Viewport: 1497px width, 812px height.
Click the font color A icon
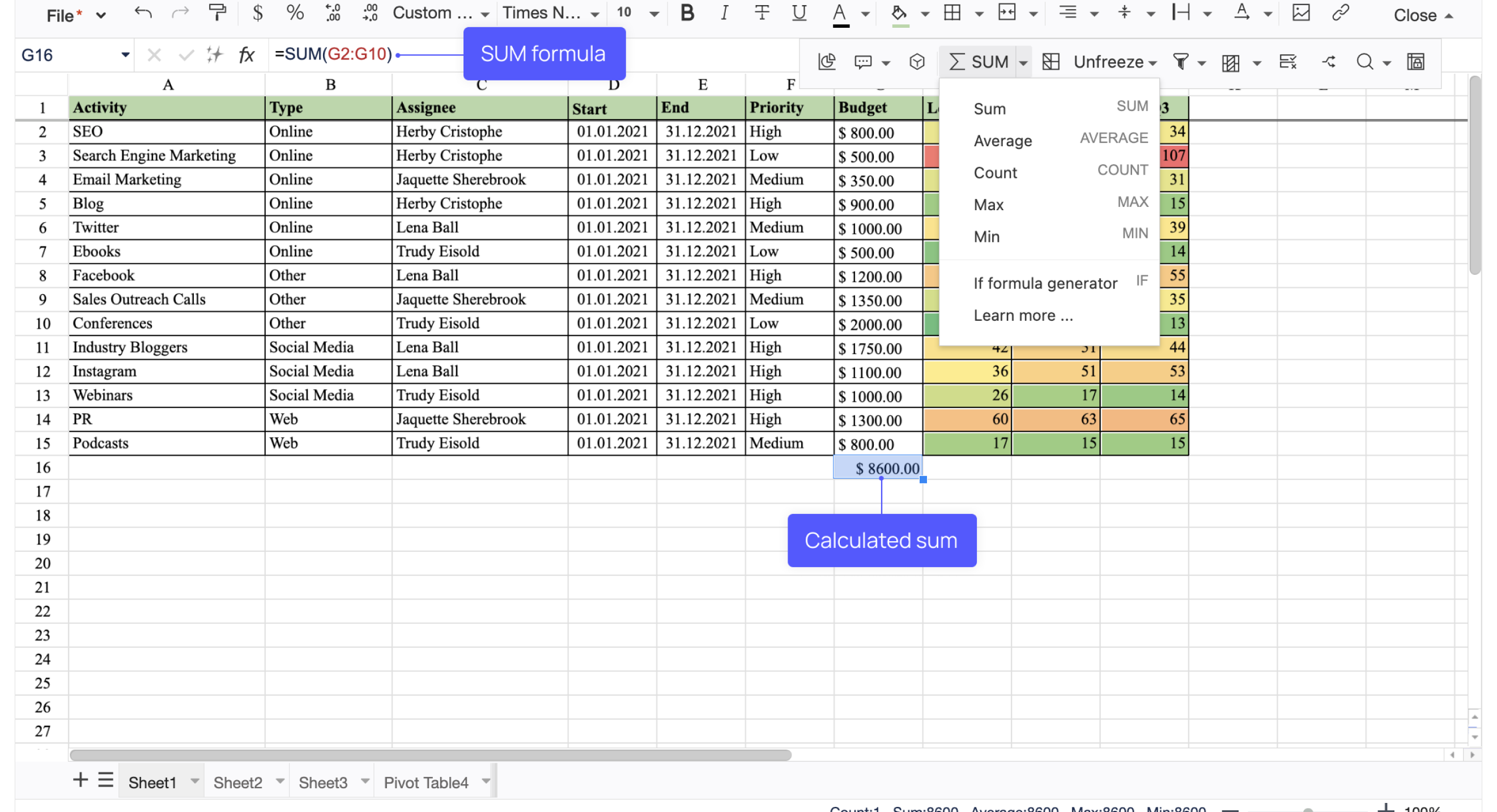(840, 14)
